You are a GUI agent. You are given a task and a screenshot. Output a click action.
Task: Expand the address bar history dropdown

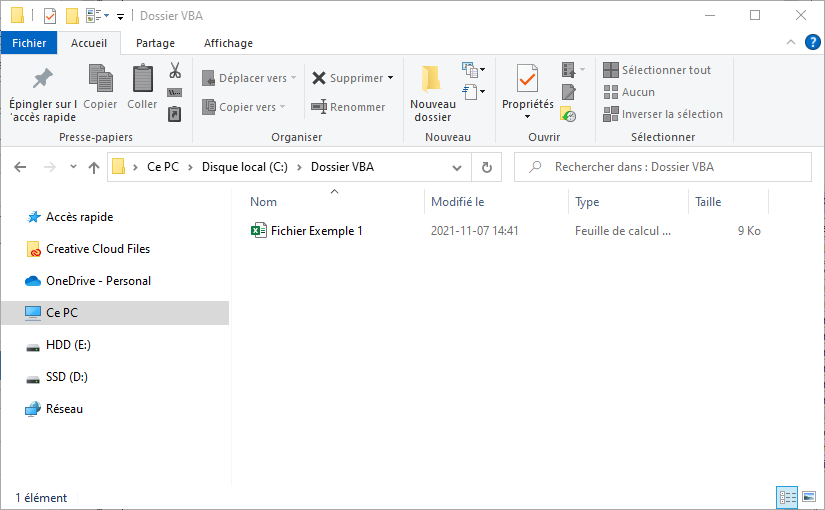click(x=457, y=167)
